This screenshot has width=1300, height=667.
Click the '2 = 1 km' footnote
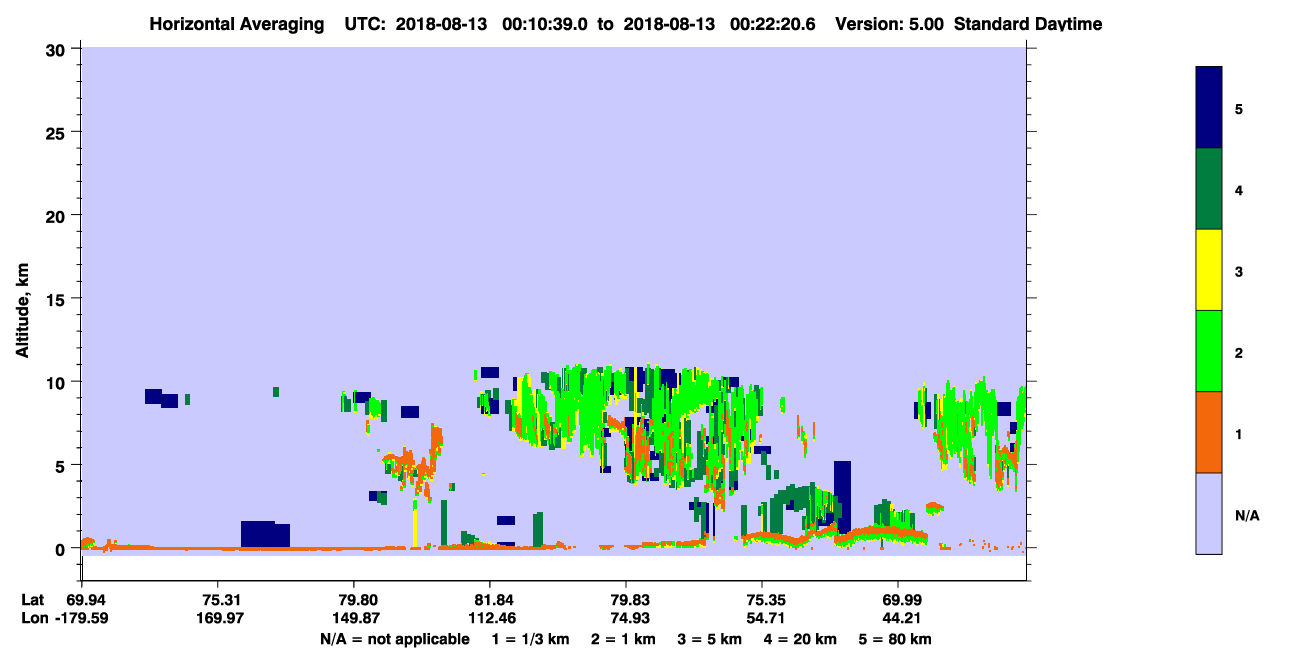coord(623,639)
